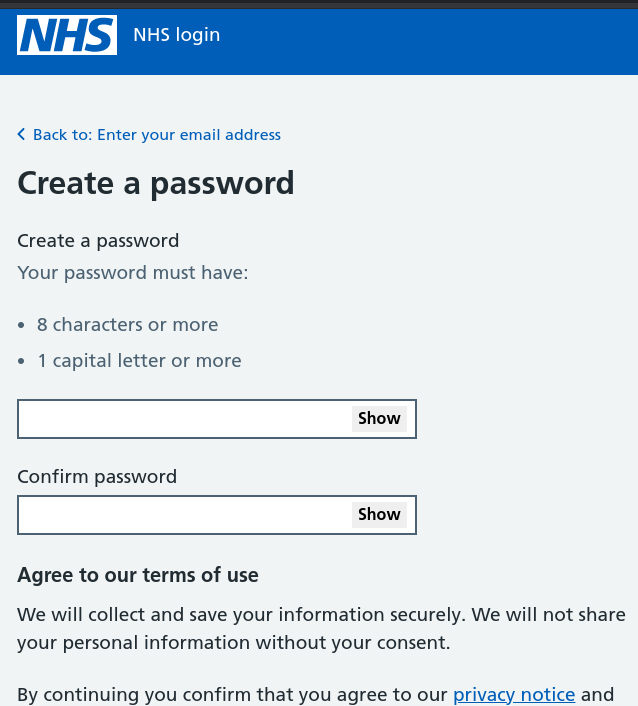The image size is (638, 706).
Task: Click the '8 characters or more' requirement
Action: [127, 325]
